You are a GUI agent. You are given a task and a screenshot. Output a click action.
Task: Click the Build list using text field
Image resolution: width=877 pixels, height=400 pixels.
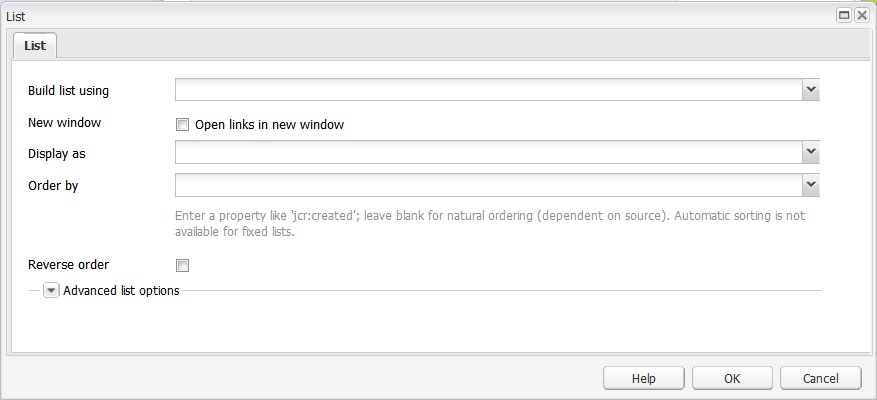[x=488, y=91]
